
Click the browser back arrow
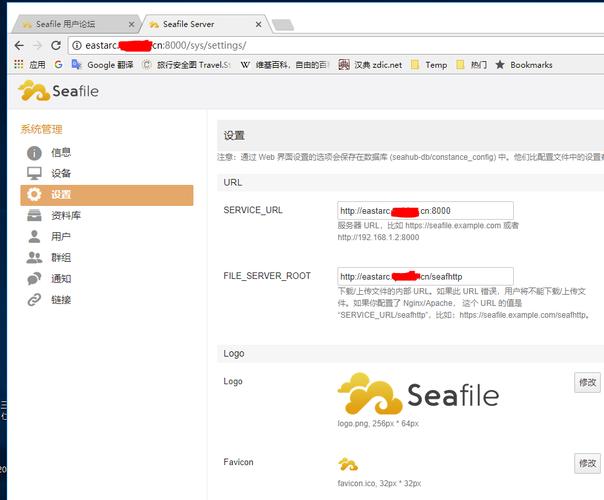pos(19,45)
